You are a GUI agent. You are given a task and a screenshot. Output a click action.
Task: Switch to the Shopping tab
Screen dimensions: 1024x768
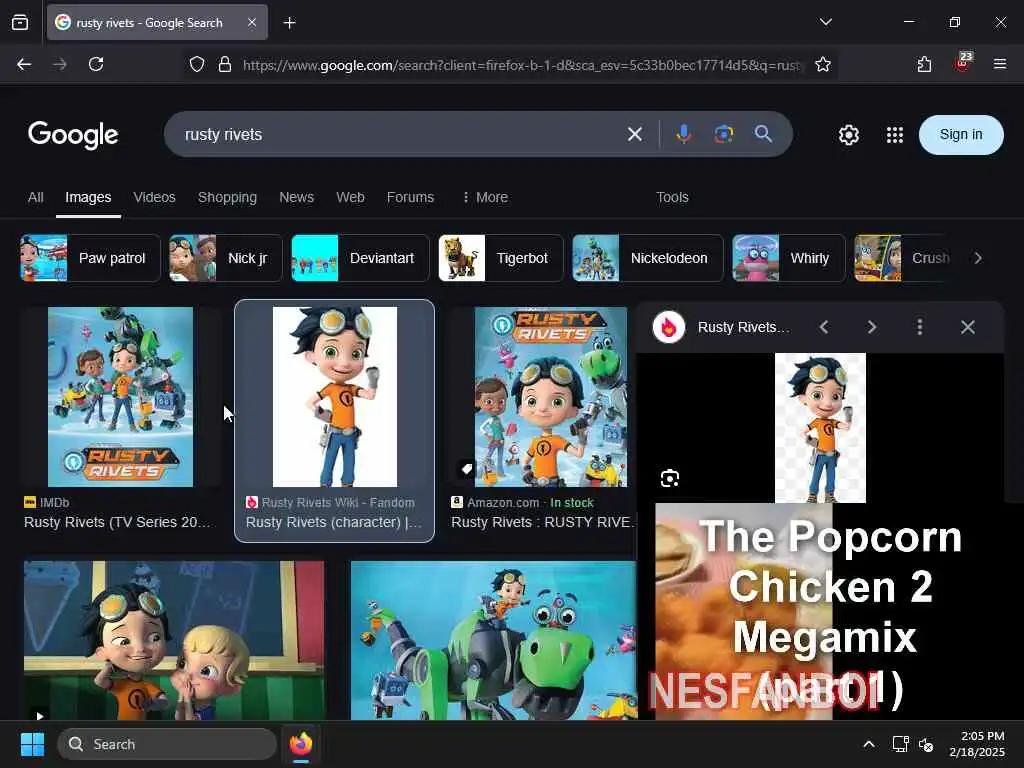point(227,197)
